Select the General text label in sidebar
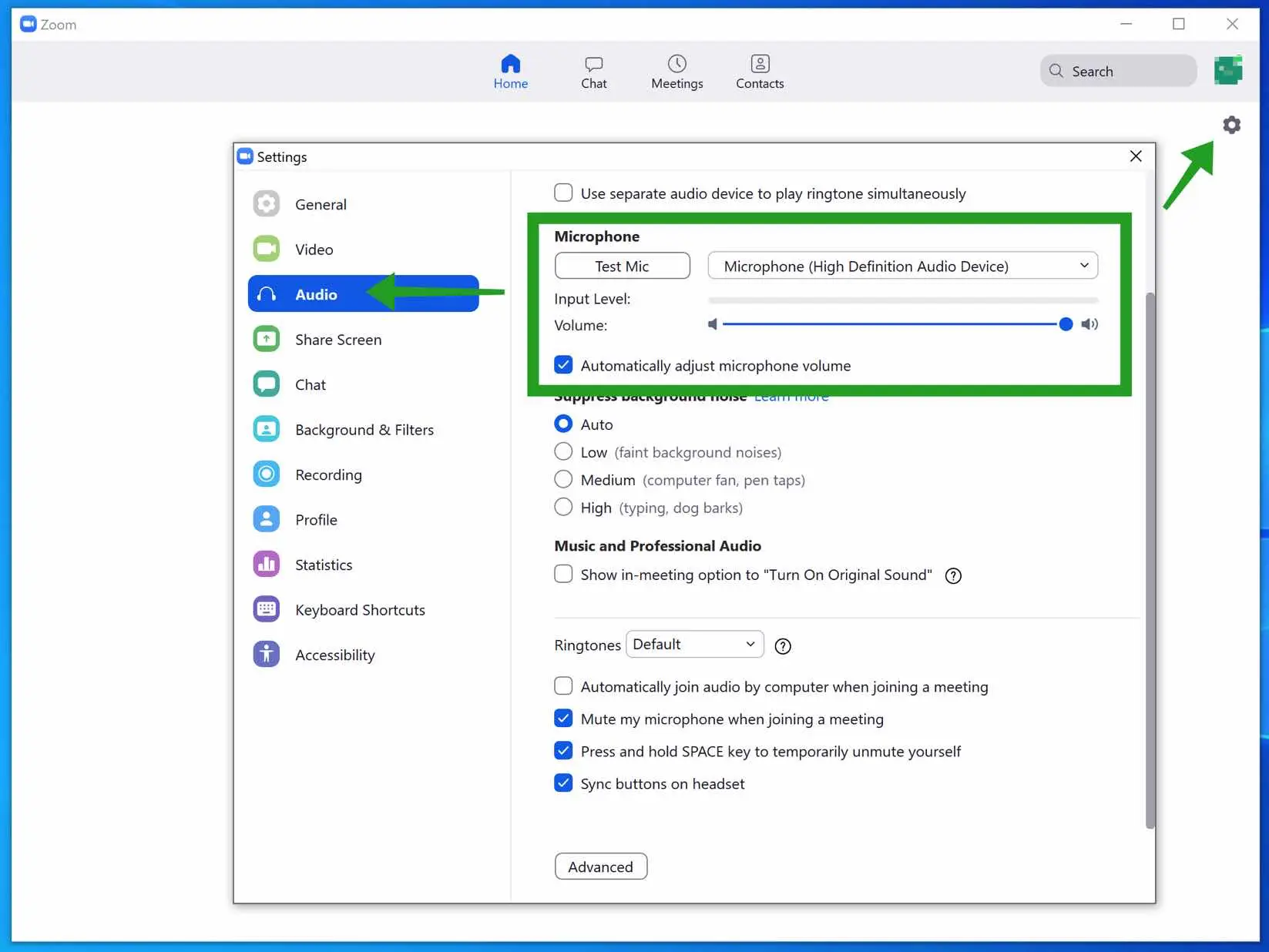Screen dimensions: 1269x952 [x=321, y=204]
